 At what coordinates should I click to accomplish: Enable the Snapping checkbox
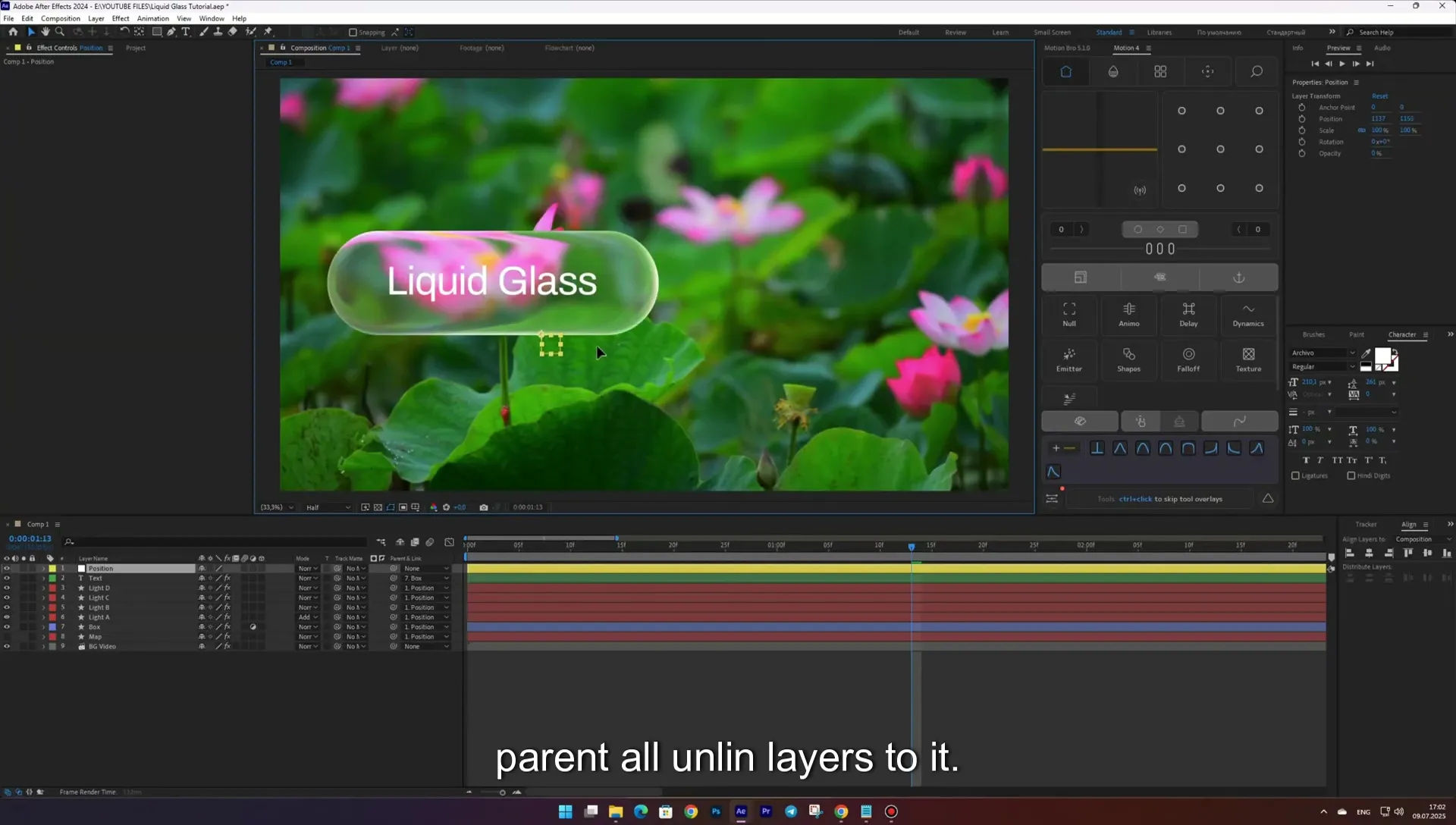pos(353,33)
